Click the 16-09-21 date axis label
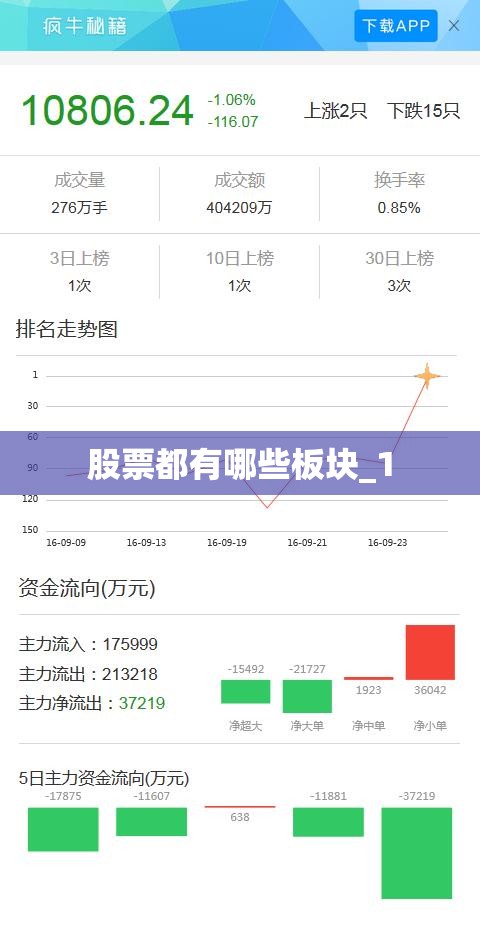This screenshot has height=926, width=480. tap(307, 543)
